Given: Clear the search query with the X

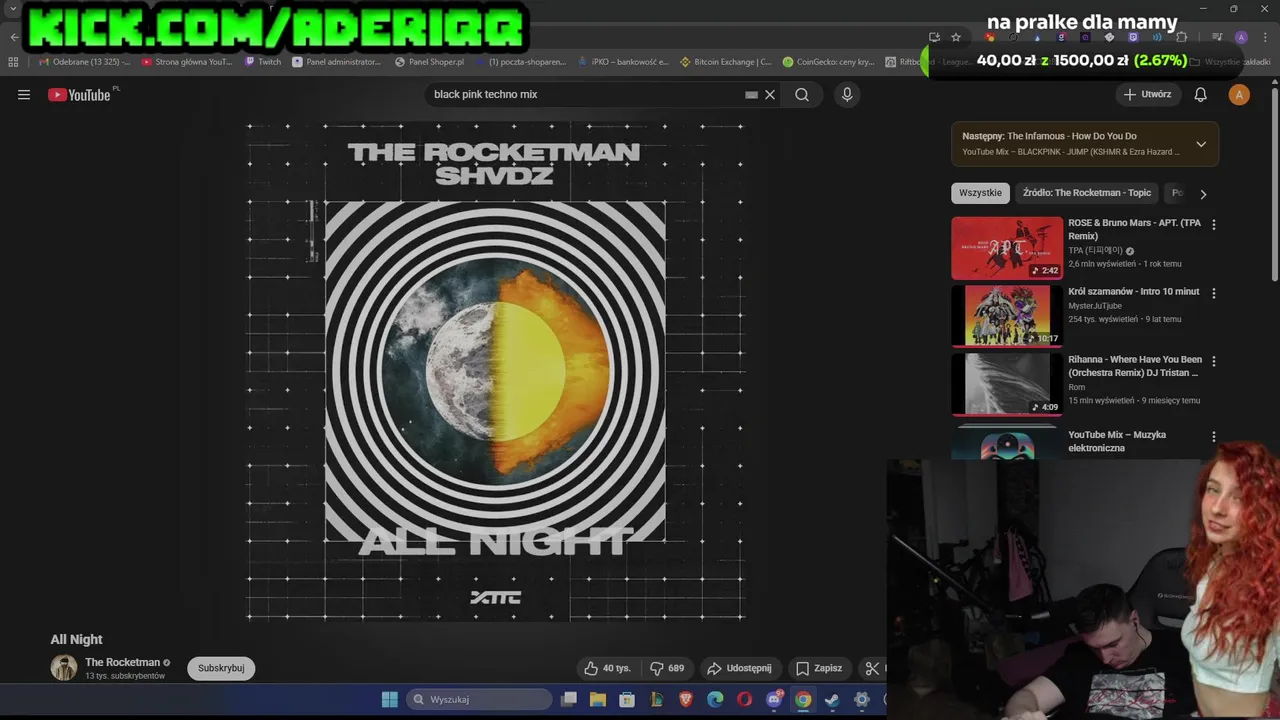Looking at the screenshot, I should (x=770, y=95).
